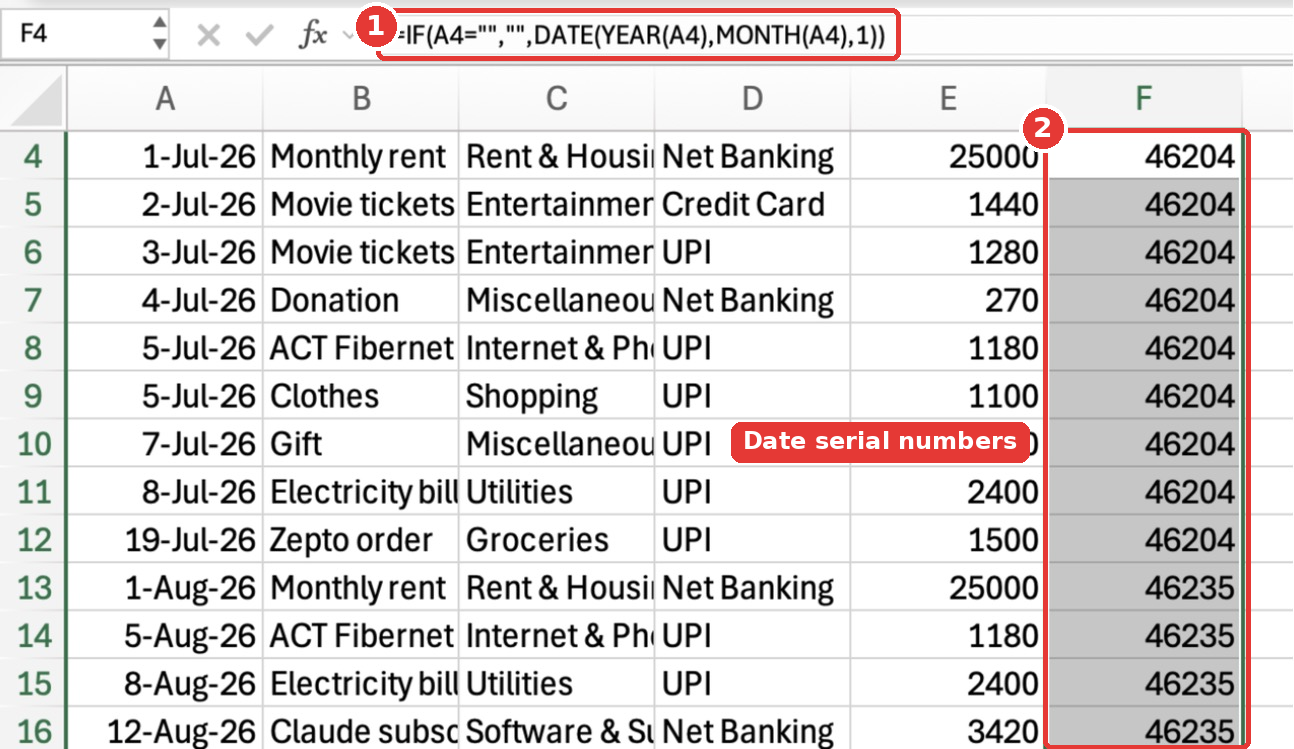Click the Clothes description cell
The height and width of the screenshot is (749, 1294).
tap(361, 396)
